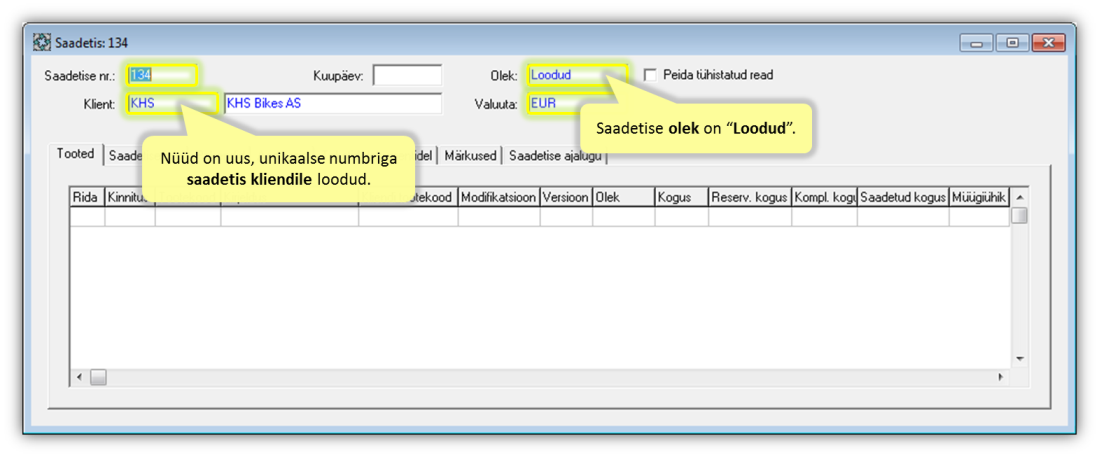Click the Saadetud kogus column header
This screenshot has height=457, width=1099.
[903, 198]
